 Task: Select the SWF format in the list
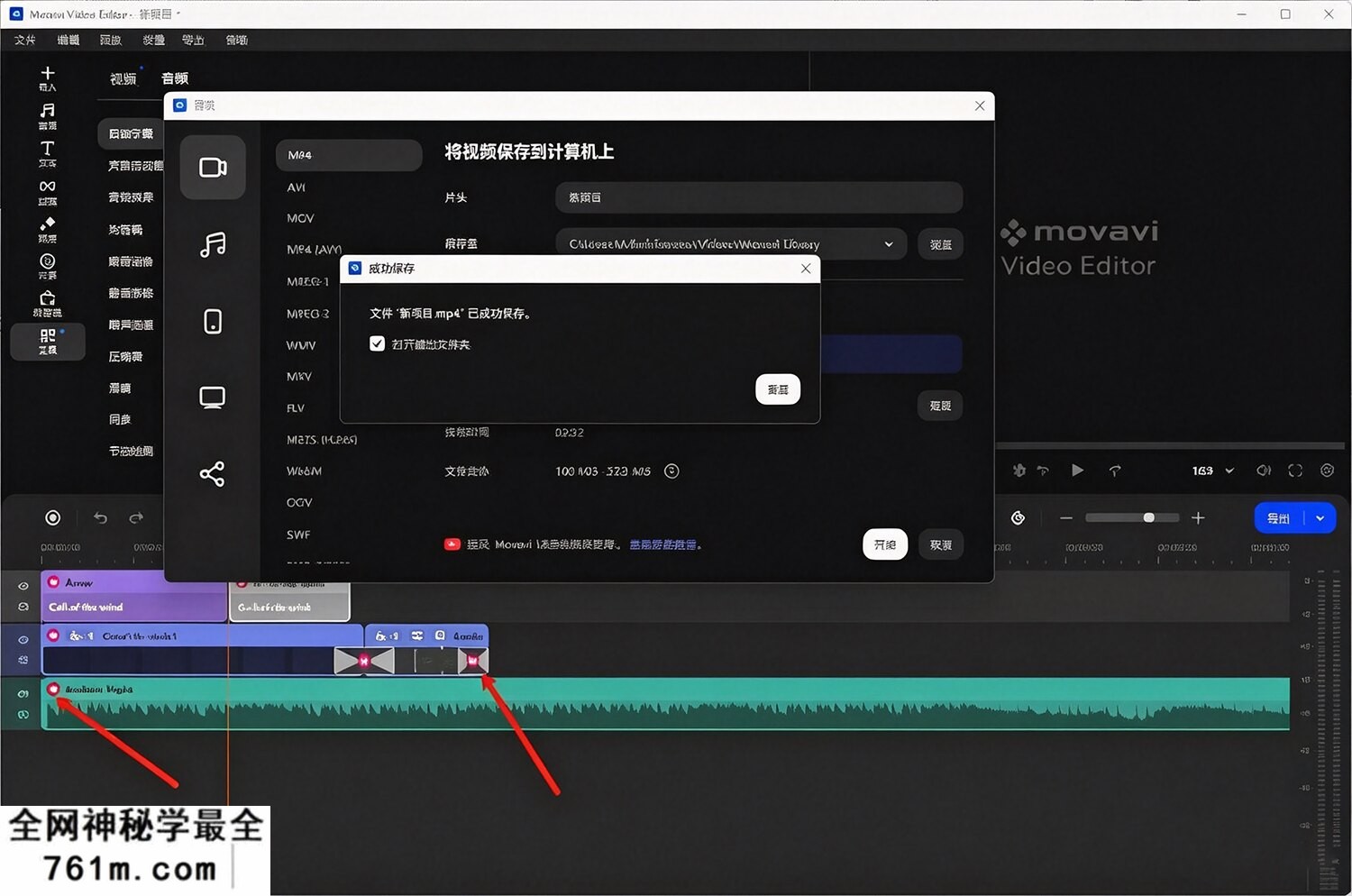(x=298, y=535)
